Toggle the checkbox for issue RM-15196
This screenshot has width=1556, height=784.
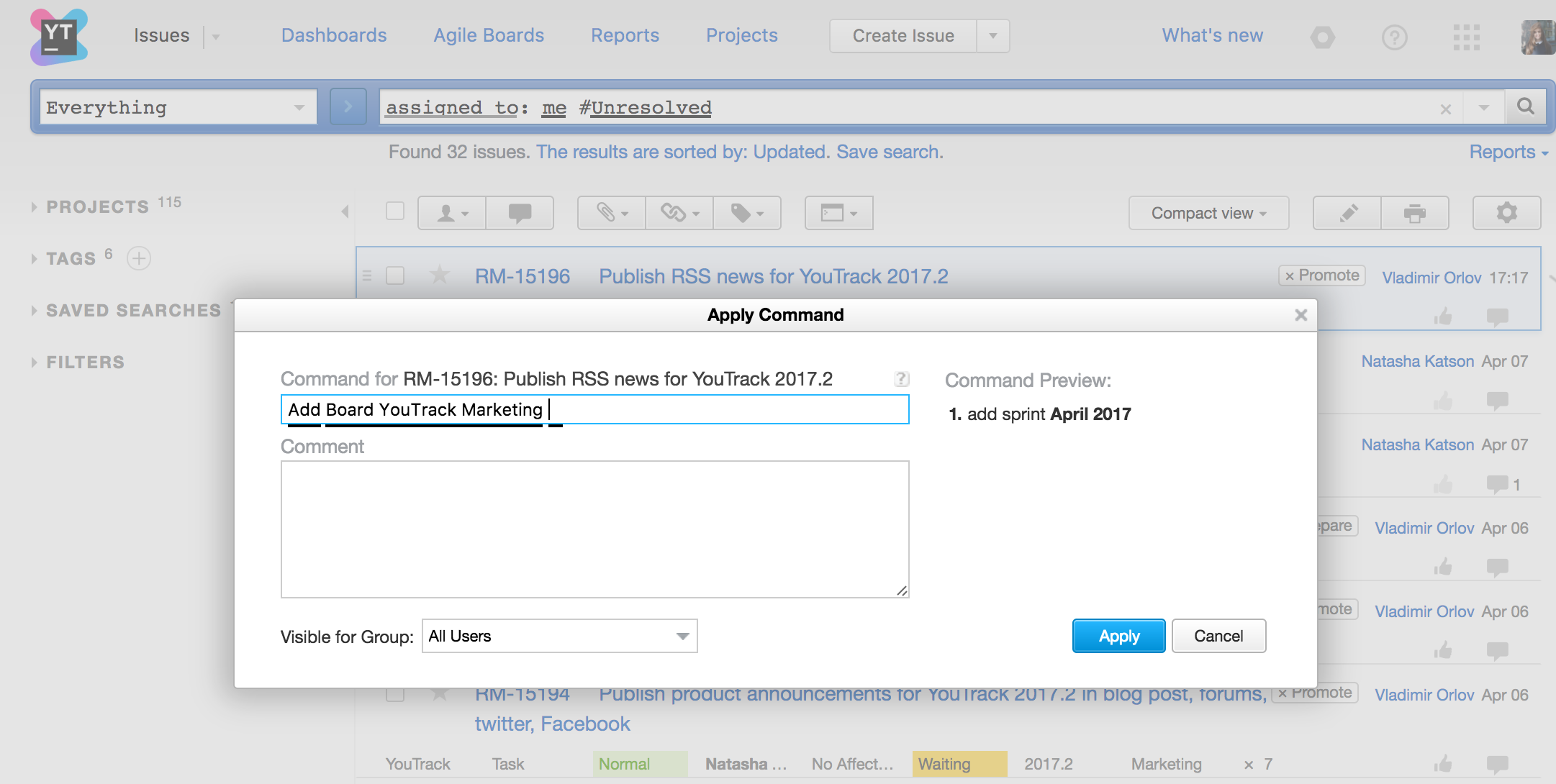395,275
